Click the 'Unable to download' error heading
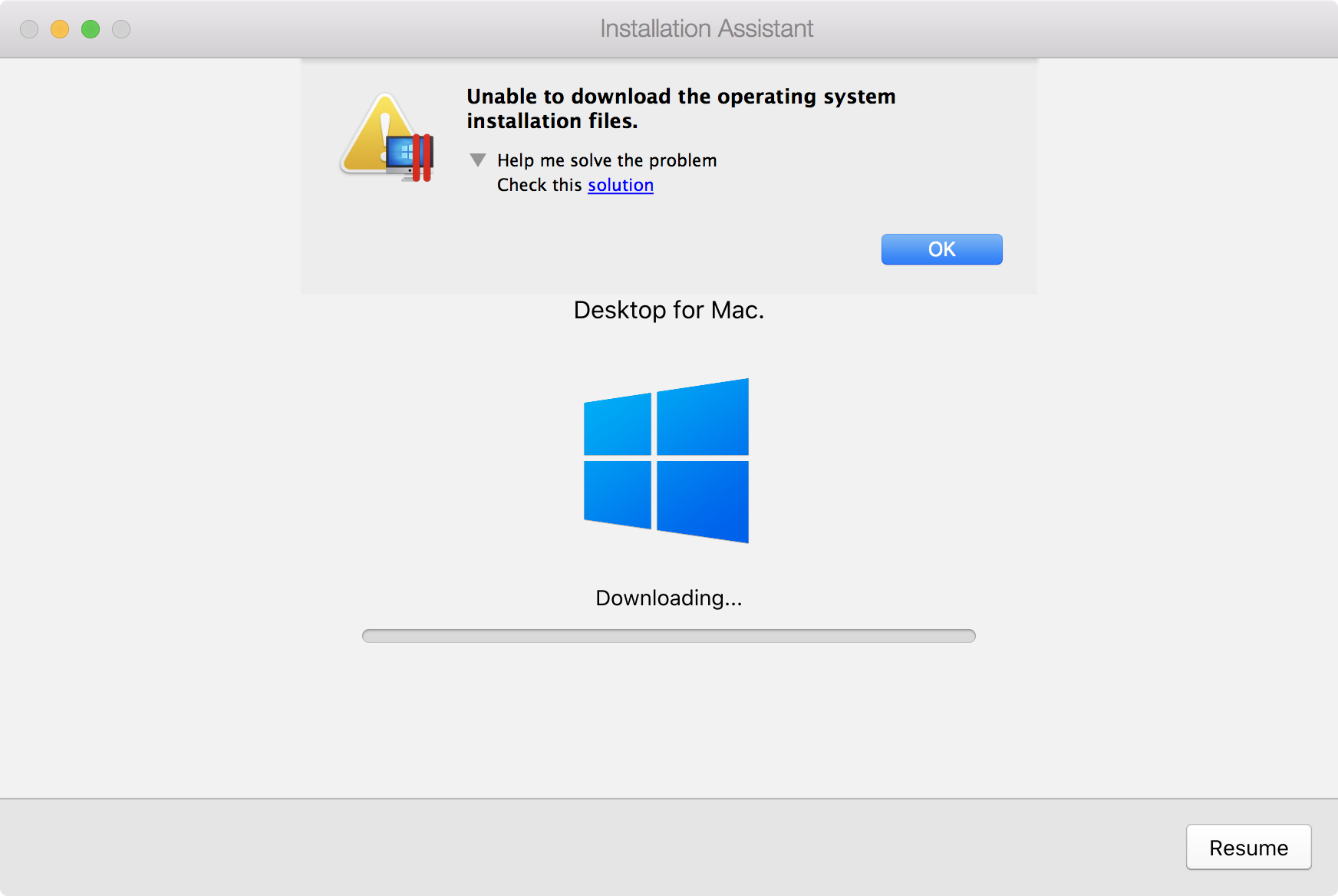Viewport: 1338px width, 896px height. 681,108
